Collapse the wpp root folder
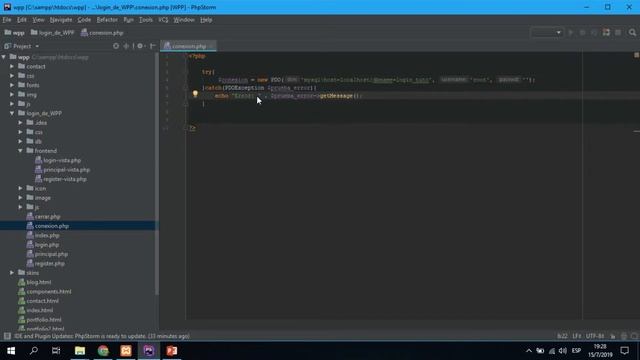This screenshot has height=360, width=640. pos(4,57)
